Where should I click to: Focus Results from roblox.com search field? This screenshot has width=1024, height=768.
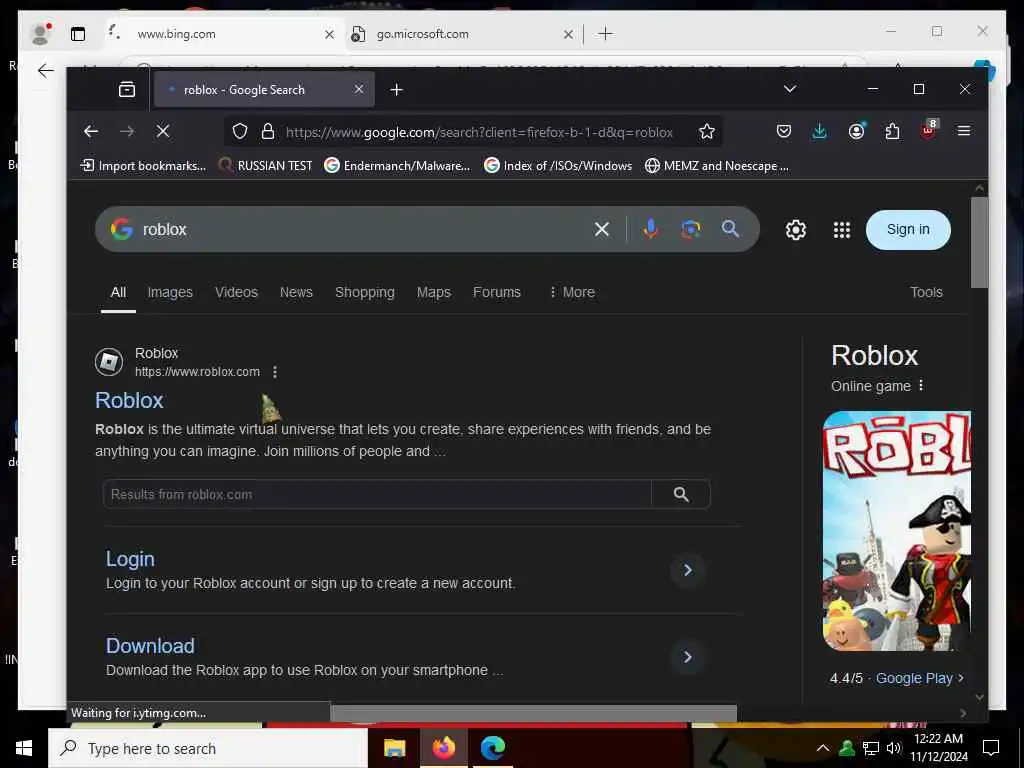pyautogui.click(x=377, y=494)
